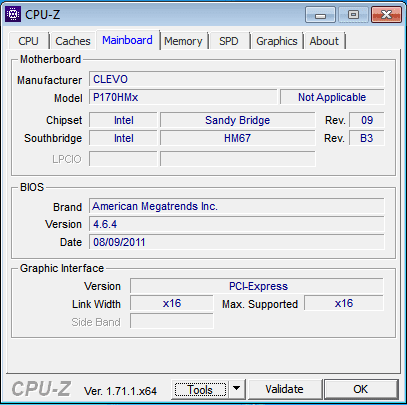Go to the Memory tab
Image resolution: width=407 pixels, height=405 pixels.
(183, 41)
